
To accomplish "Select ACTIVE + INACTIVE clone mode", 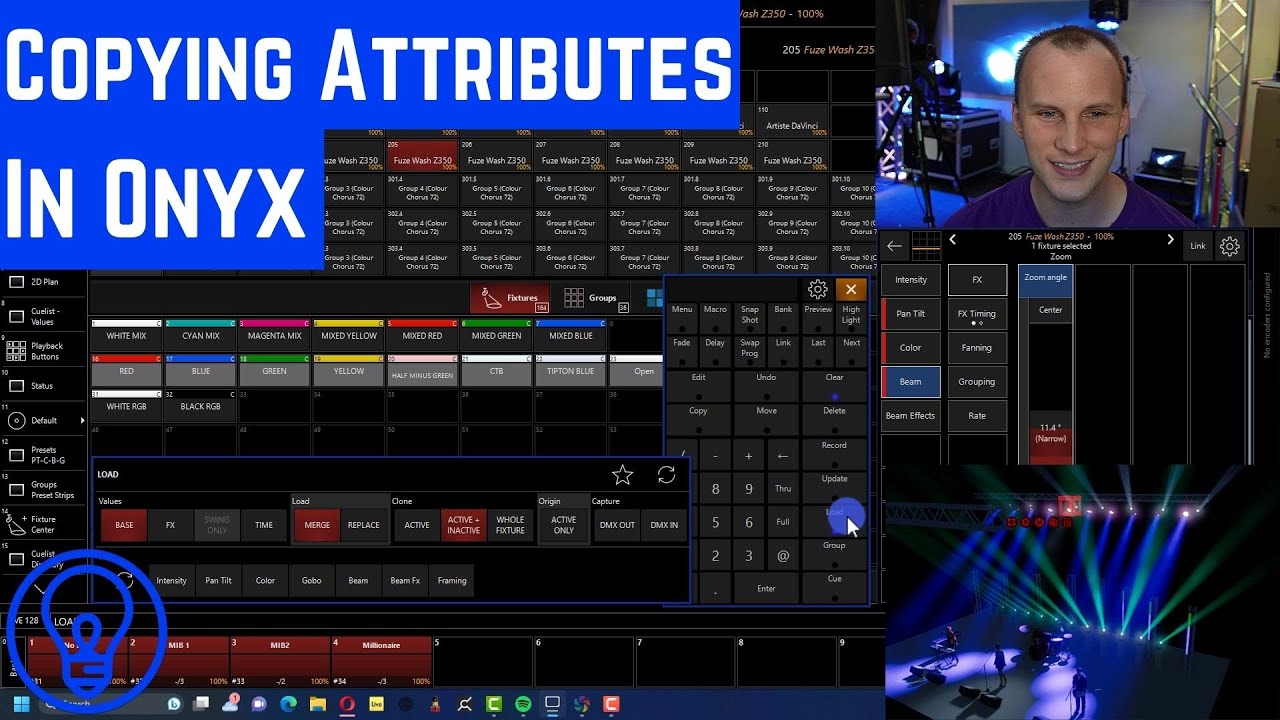I will click(x=463, y=525).
